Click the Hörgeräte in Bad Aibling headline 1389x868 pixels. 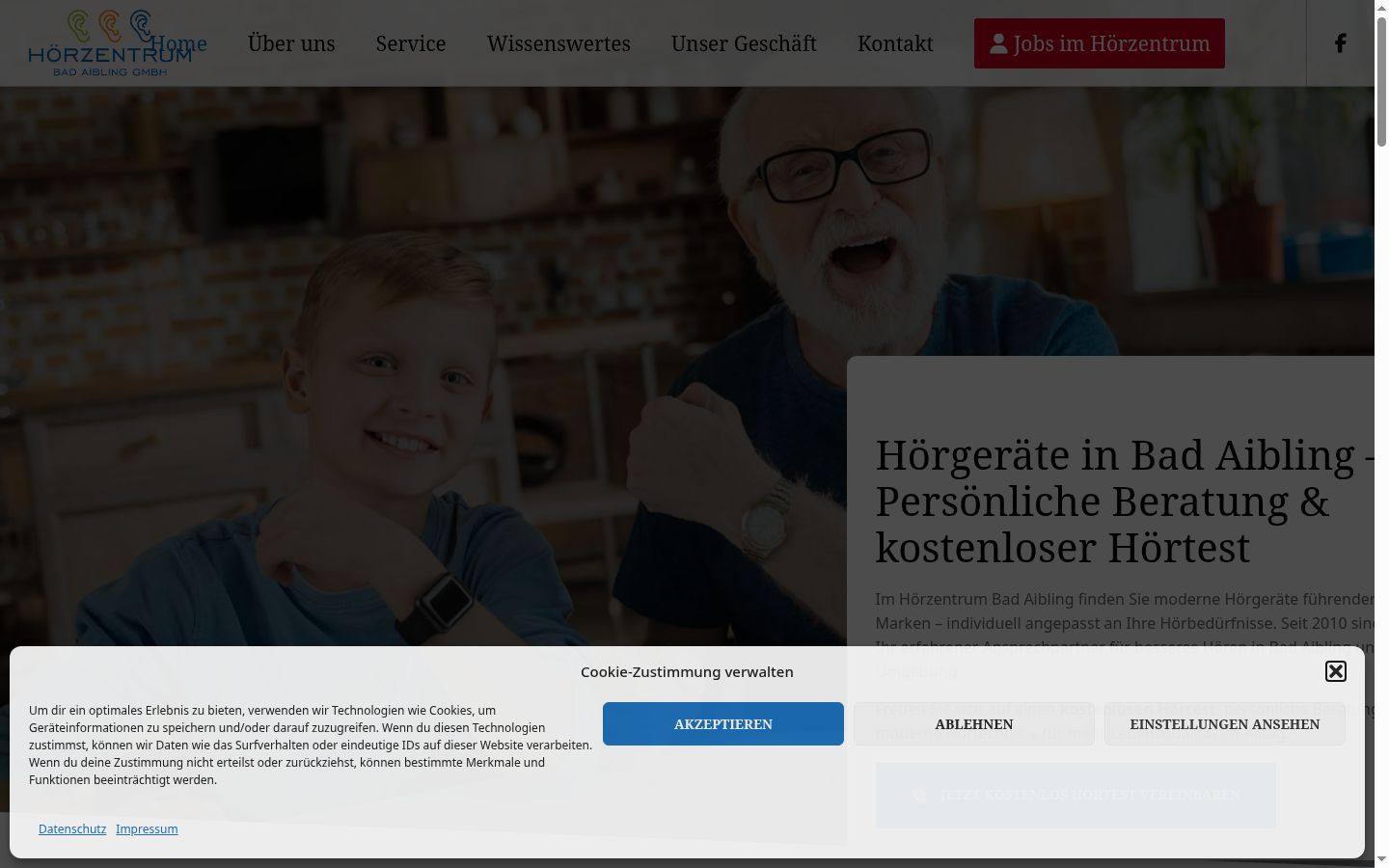(x=1125, y=502)
